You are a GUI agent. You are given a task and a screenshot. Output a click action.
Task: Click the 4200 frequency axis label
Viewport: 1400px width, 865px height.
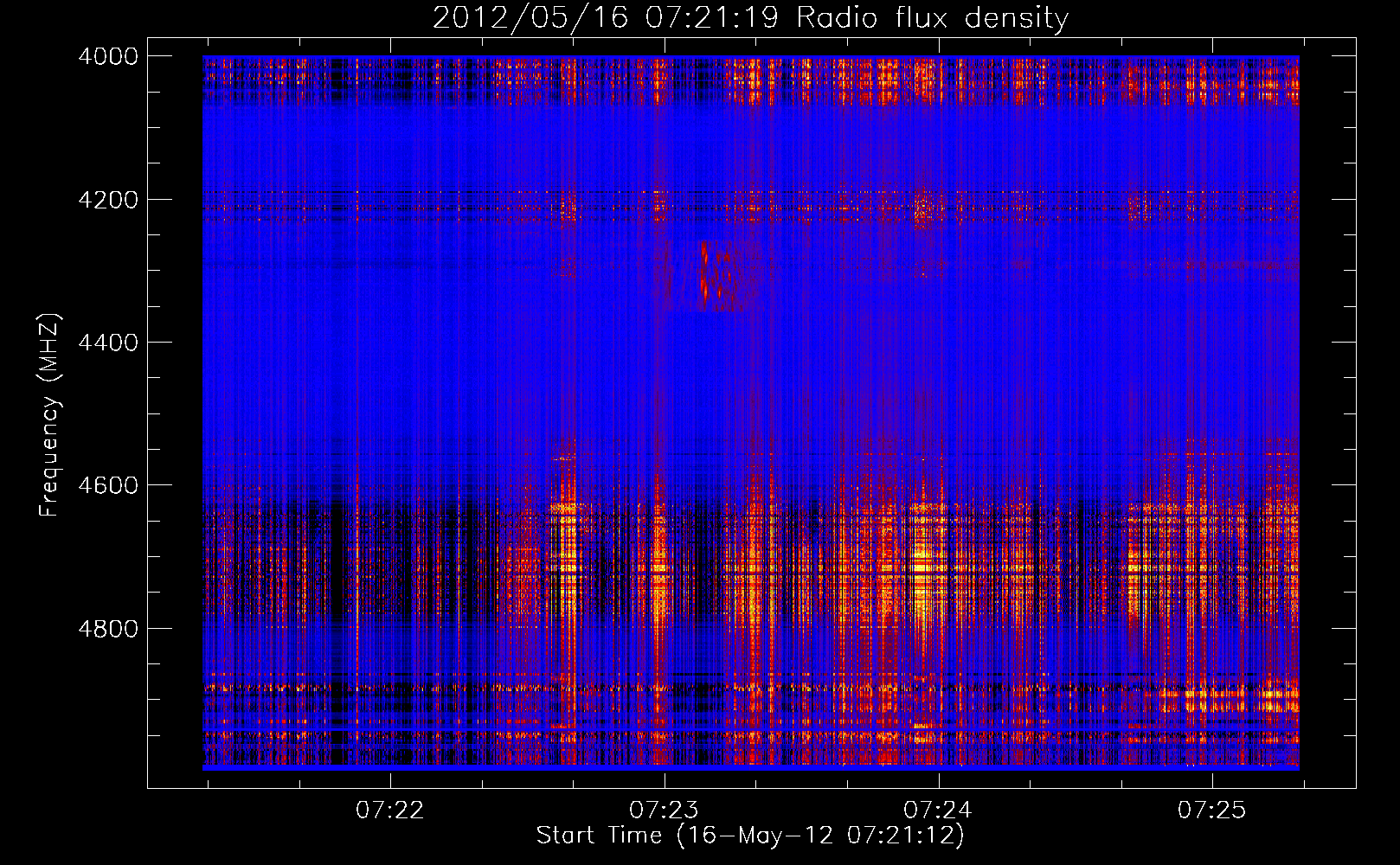click(x=108, y=199)
